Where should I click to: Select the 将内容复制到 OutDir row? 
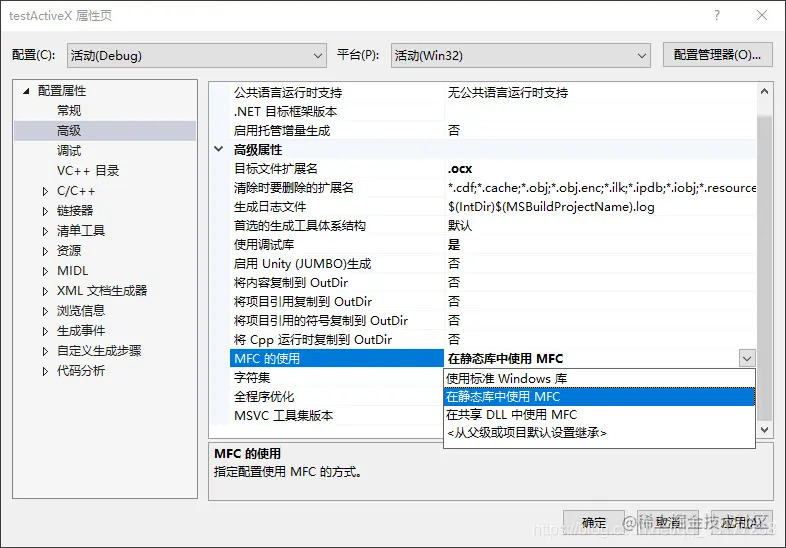pos(493,283)
